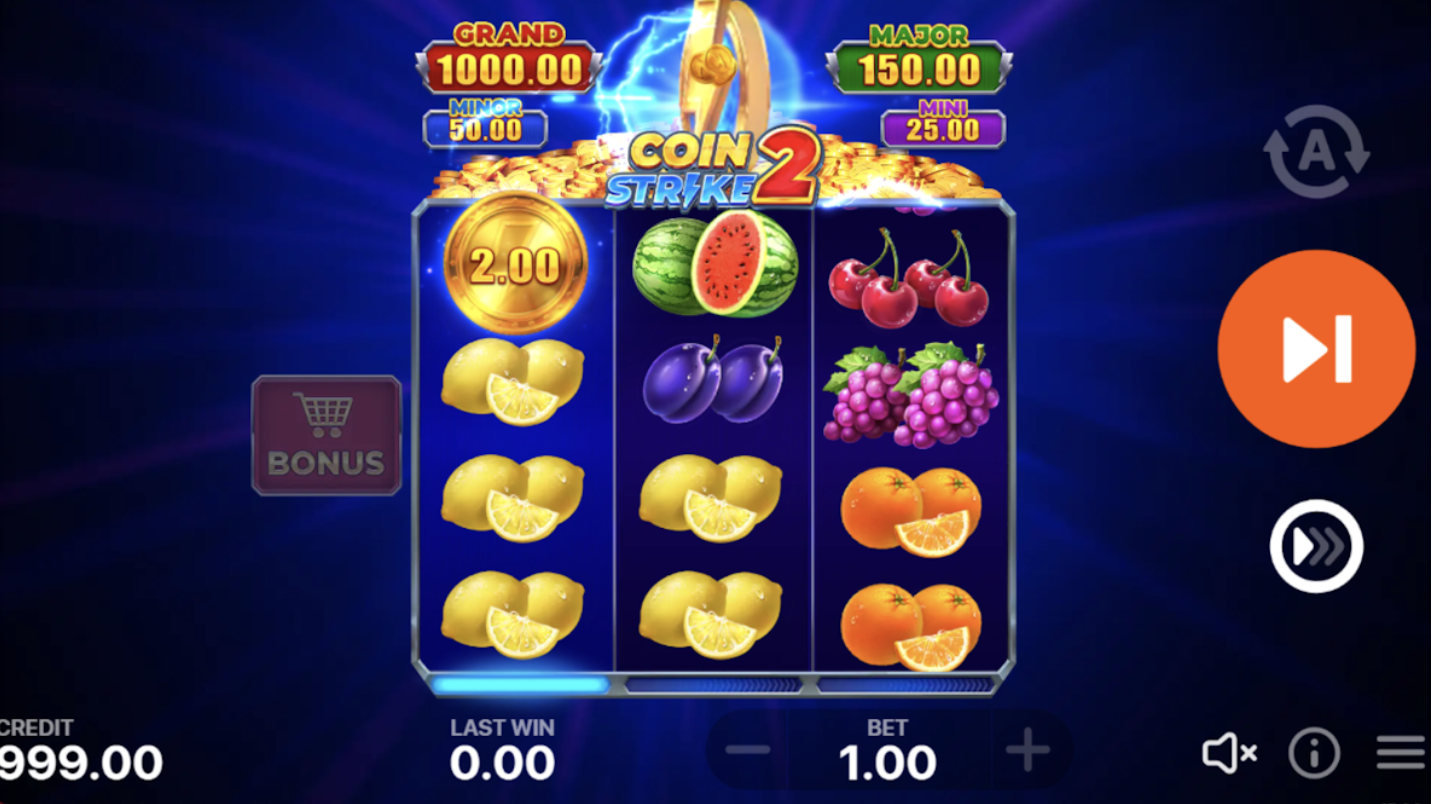Decrease bet with the minus button
Image resolution: width=1432 pixels, height=804 pixels.
[x=747, y=750]
